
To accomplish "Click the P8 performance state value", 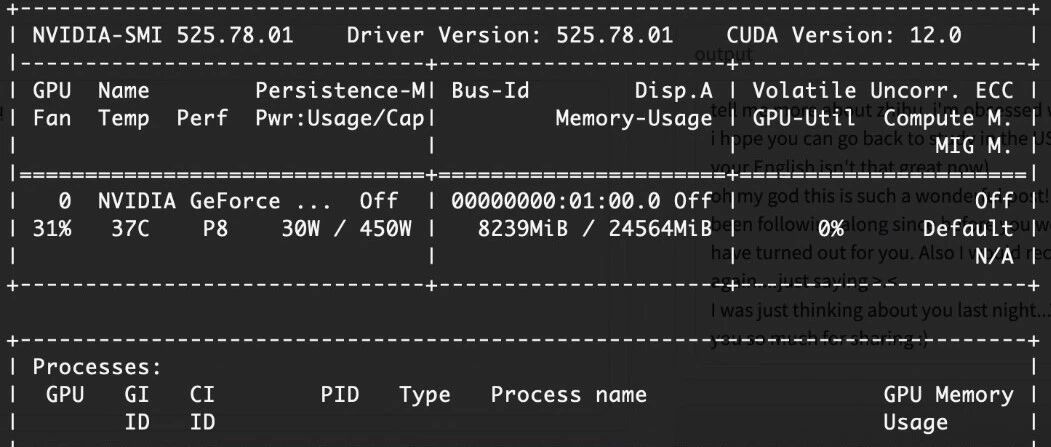I will coord(216,229).
